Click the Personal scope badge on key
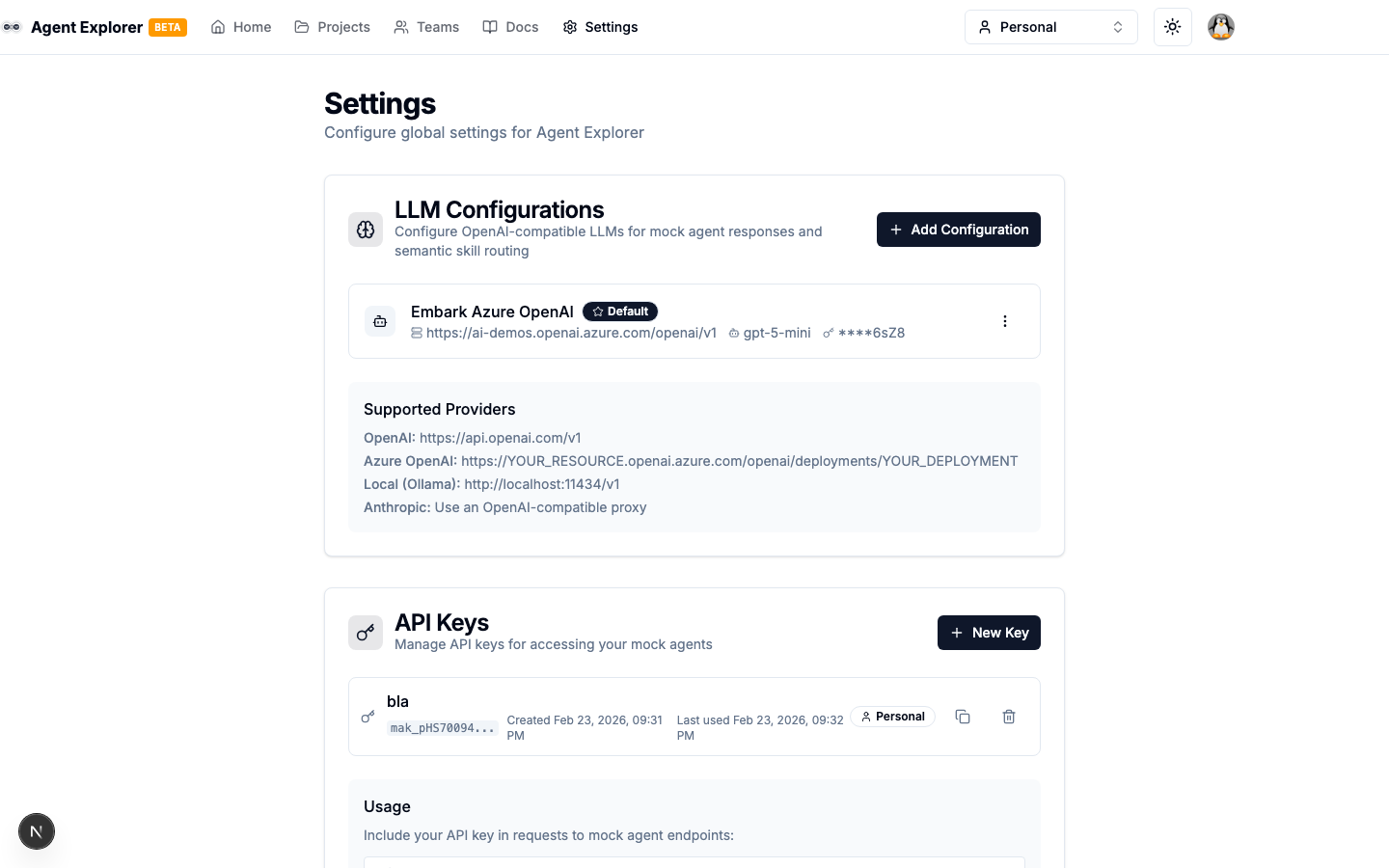 tap(892, 717)
